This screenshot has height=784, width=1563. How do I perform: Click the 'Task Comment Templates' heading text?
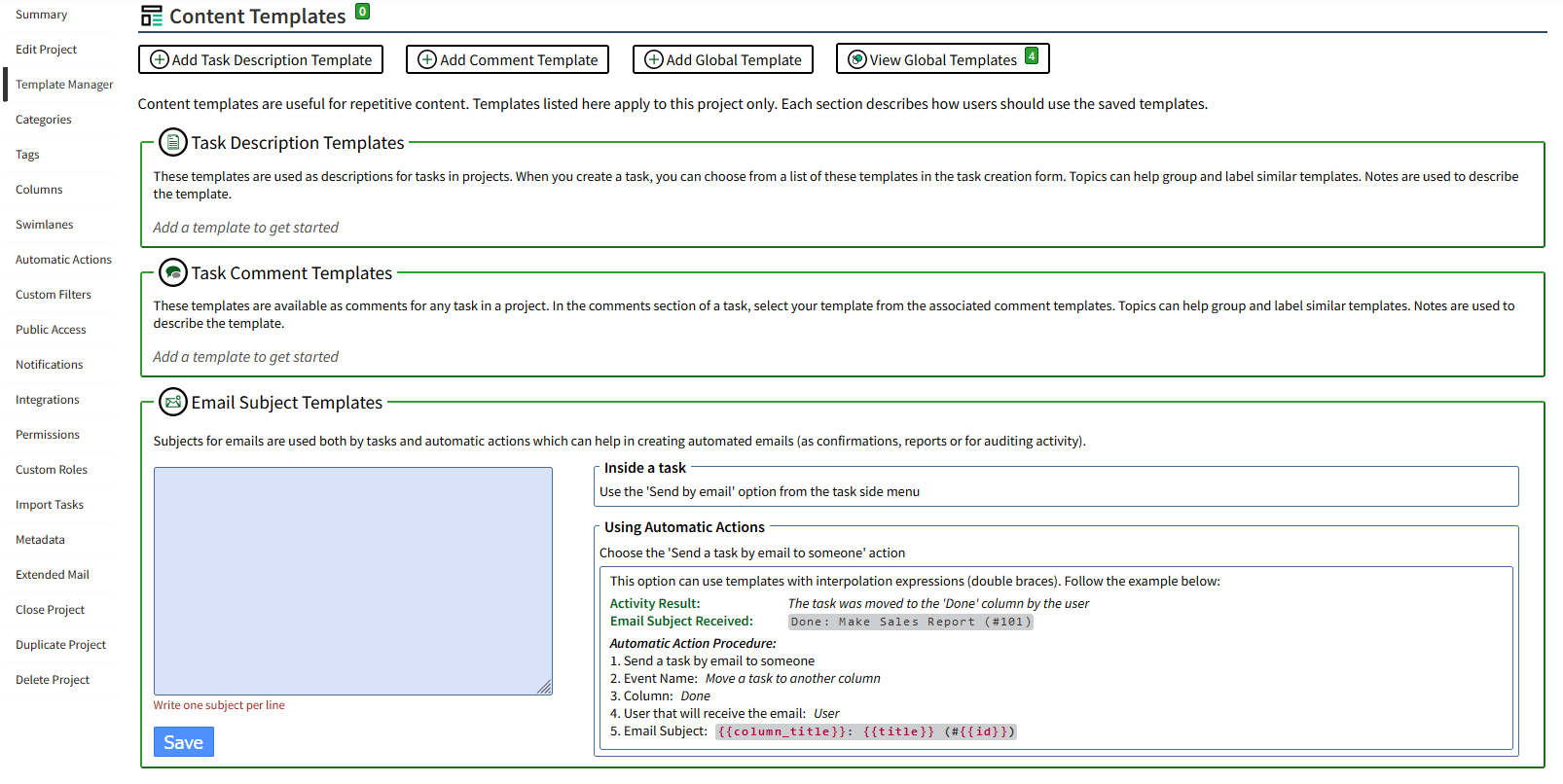point(292,273)
